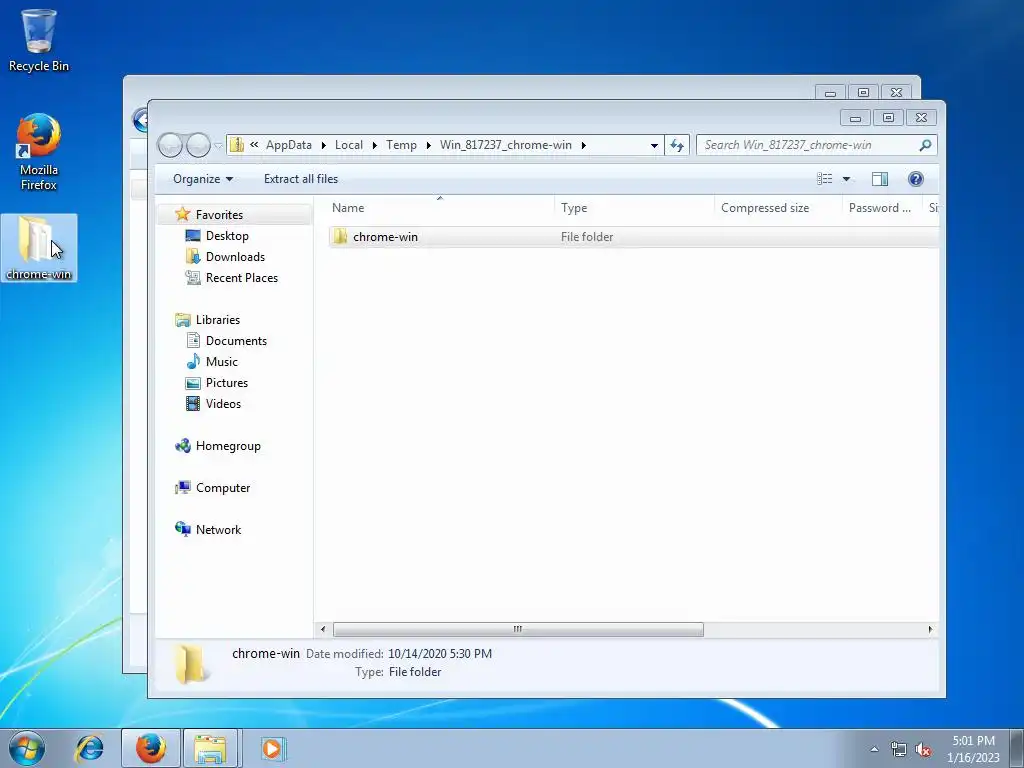Expand the arrow after AppData in address bar
The width and height of the screenshot is (1024, 768).
coord(323,145)
